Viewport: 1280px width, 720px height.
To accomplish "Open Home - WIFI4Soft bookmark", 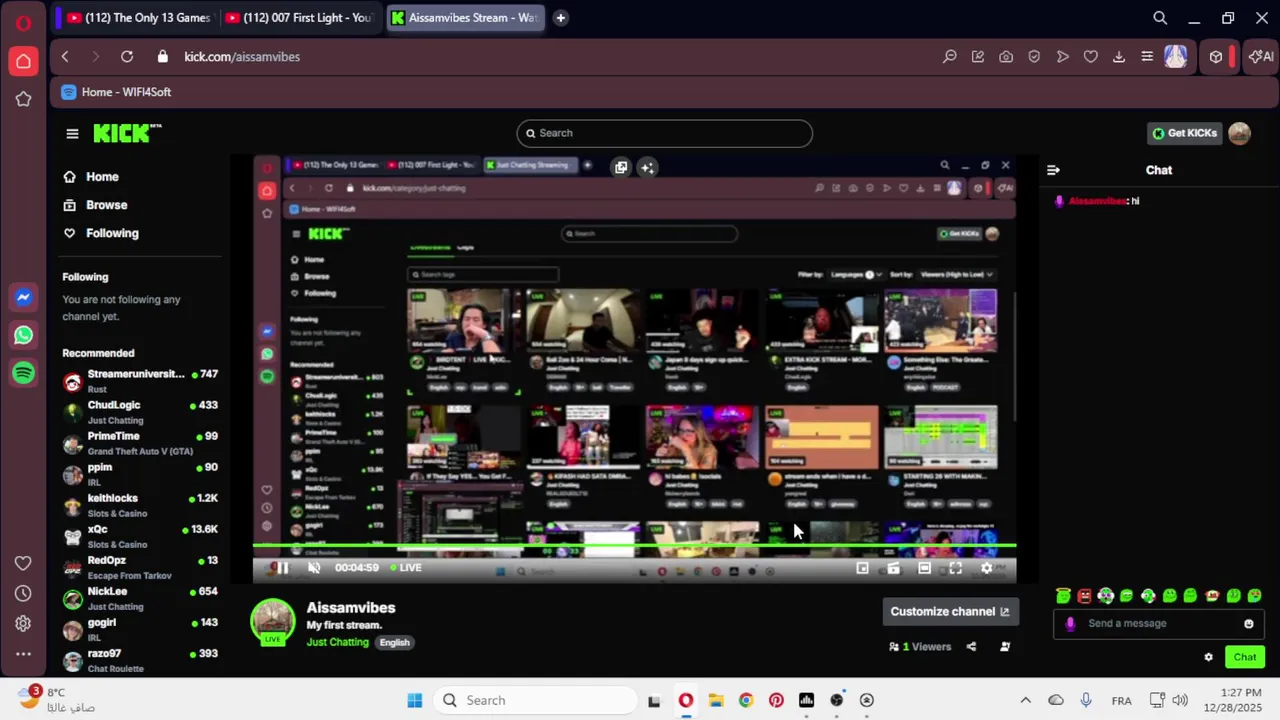I will 116,92.
